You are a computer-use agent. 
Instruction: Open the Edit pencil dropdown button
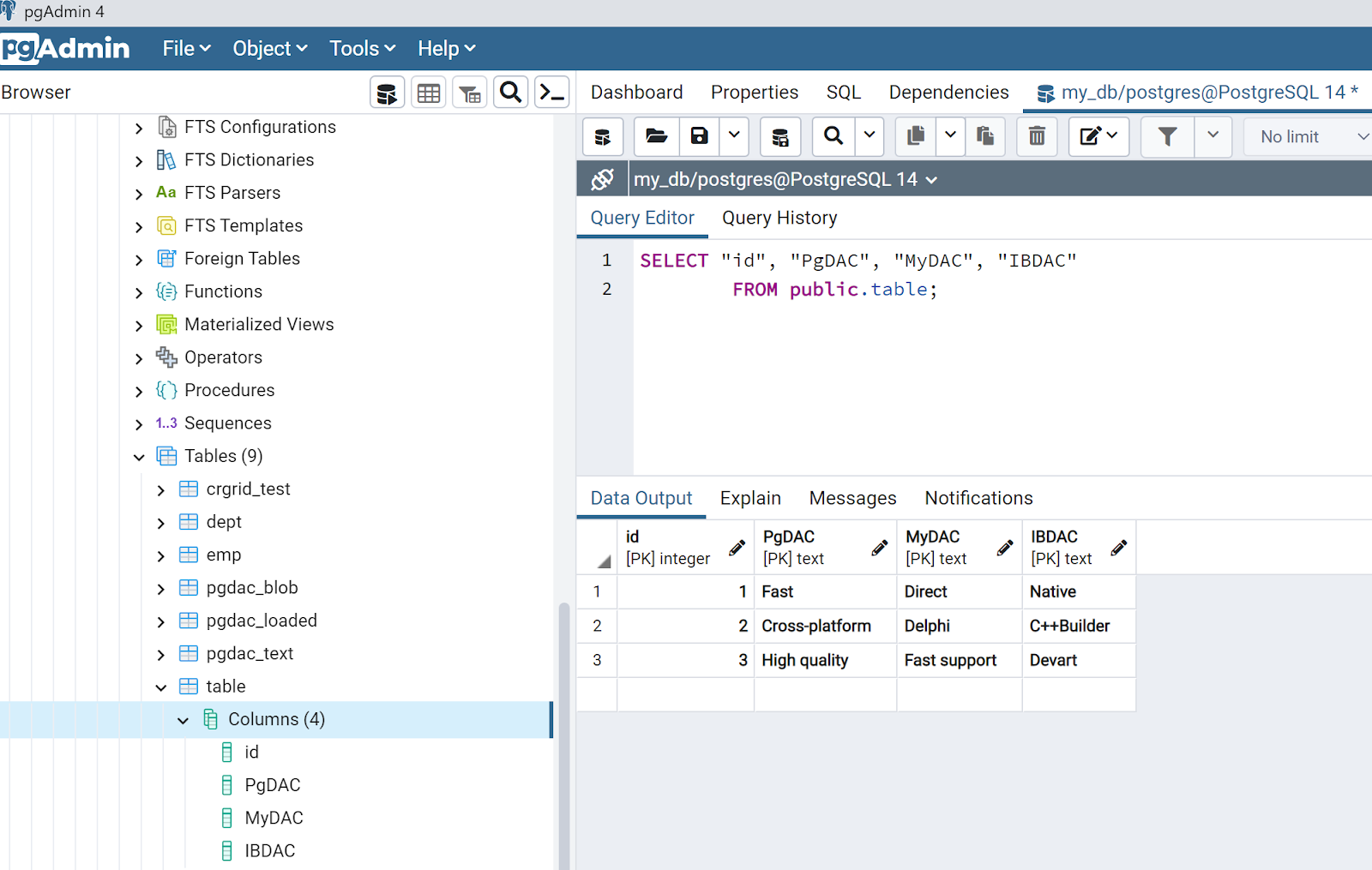click(x=1098, y=137)
